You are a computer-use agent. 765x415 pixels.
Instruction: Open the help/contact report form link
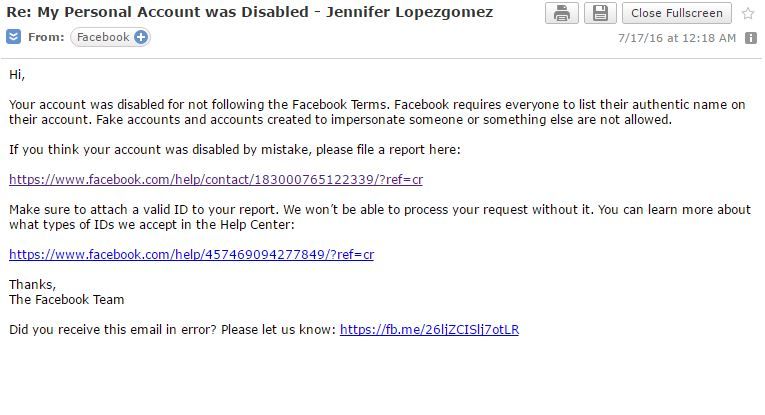point(216,179)
